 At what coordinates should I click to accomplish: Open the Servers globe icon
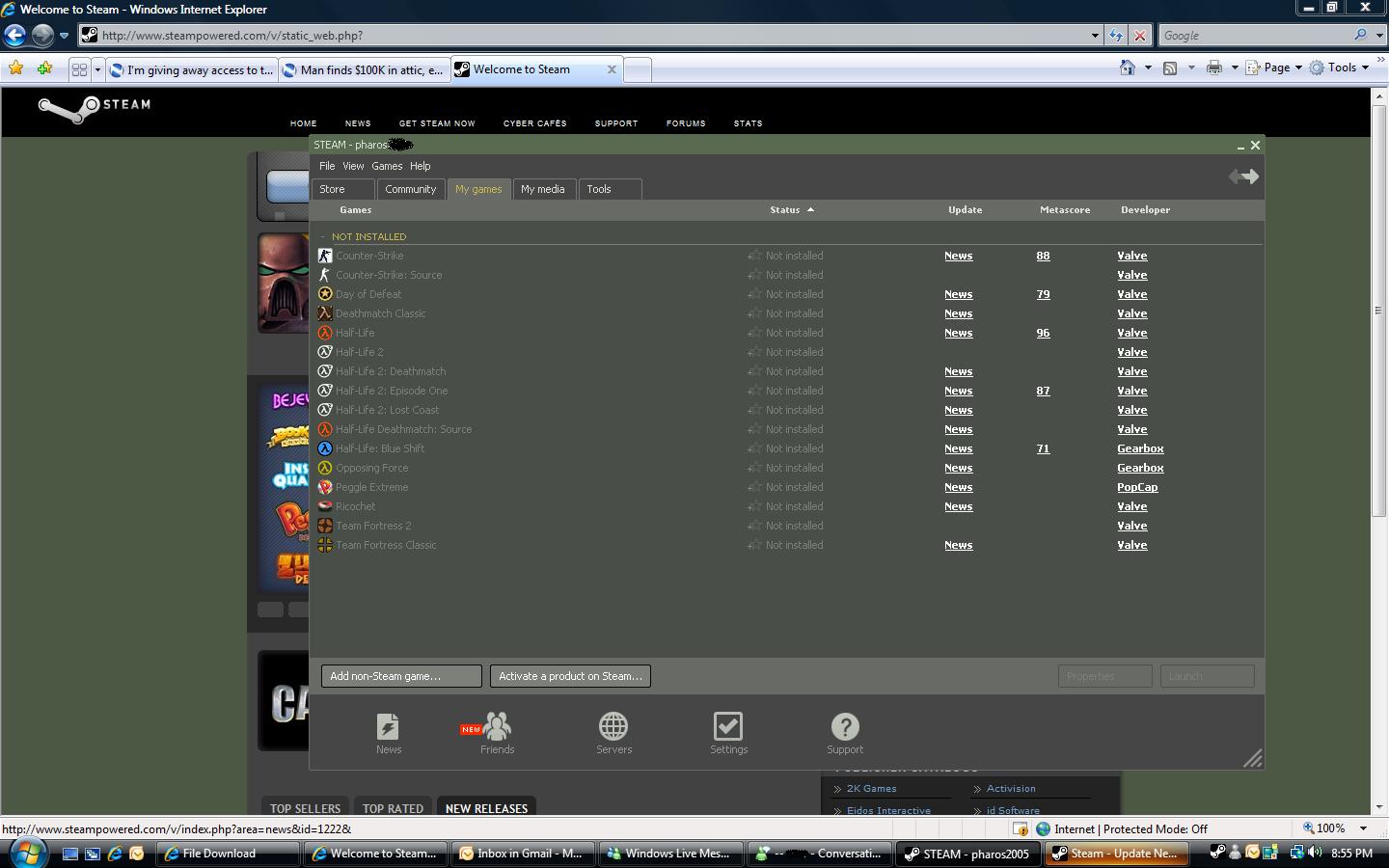613,726
